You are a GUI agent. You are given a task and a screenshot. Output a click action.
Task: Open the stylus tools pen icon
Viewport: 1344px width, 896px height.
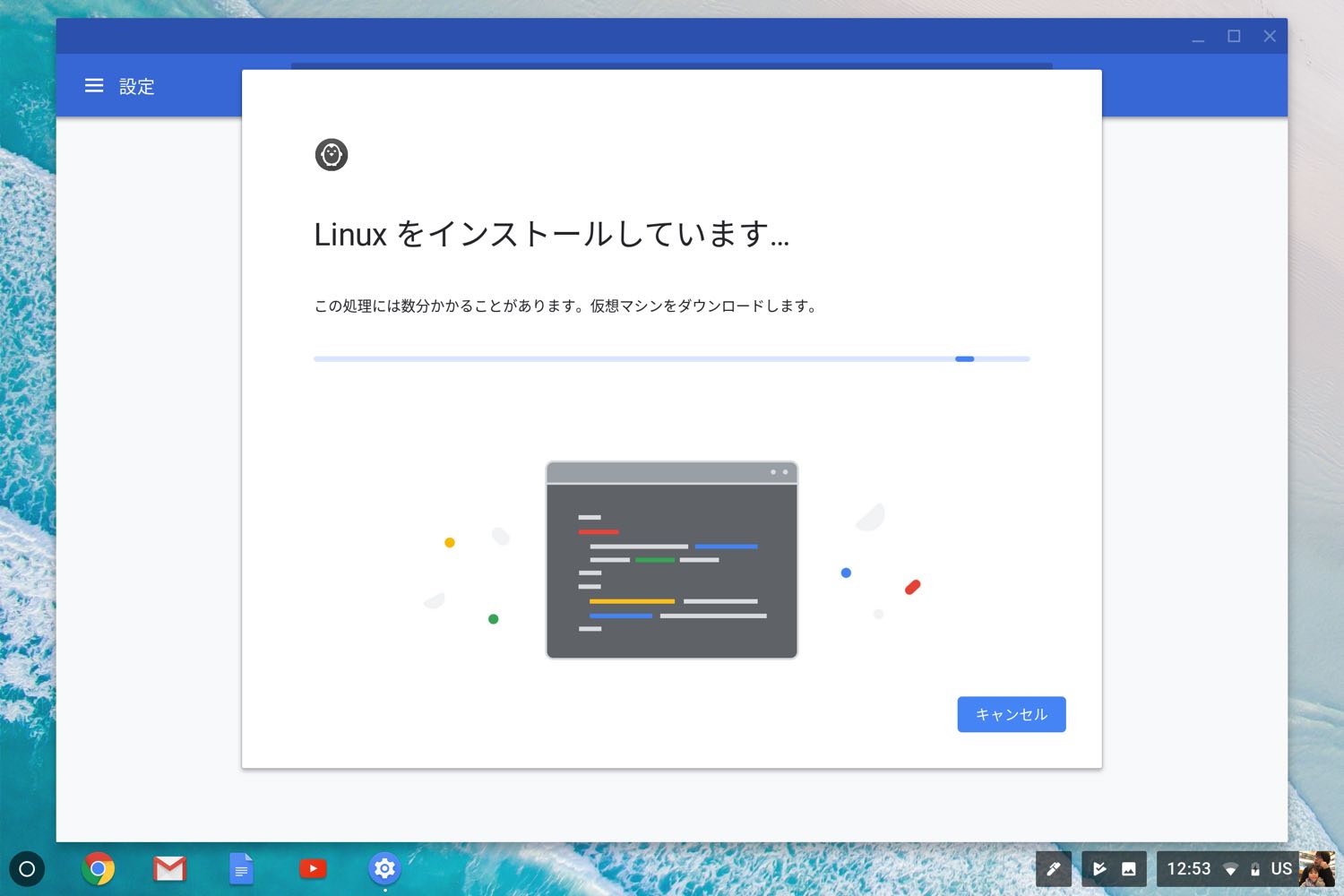(1054, 868)
